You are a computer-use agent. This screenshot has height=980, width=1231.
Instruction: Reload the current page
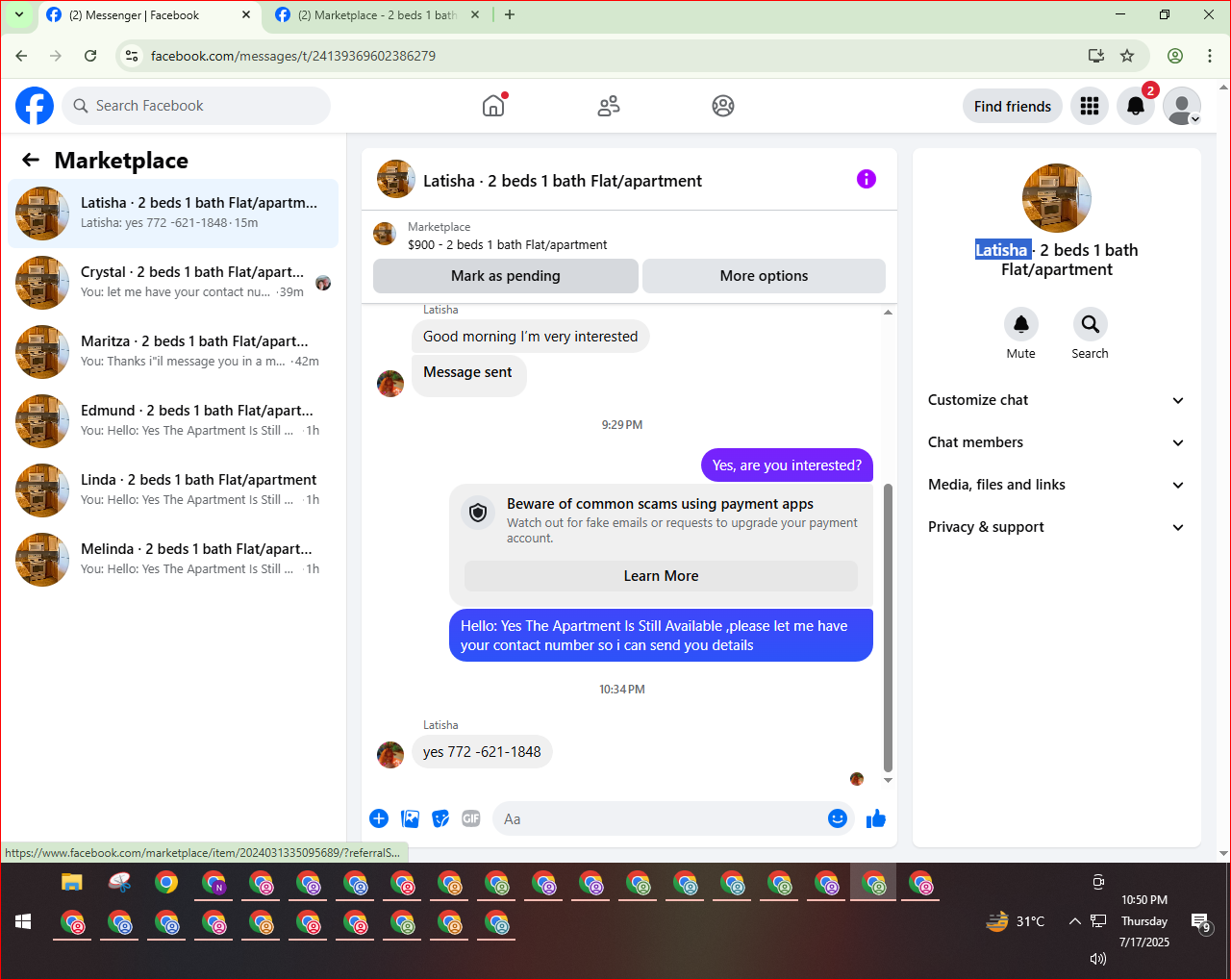click(90, 56)
